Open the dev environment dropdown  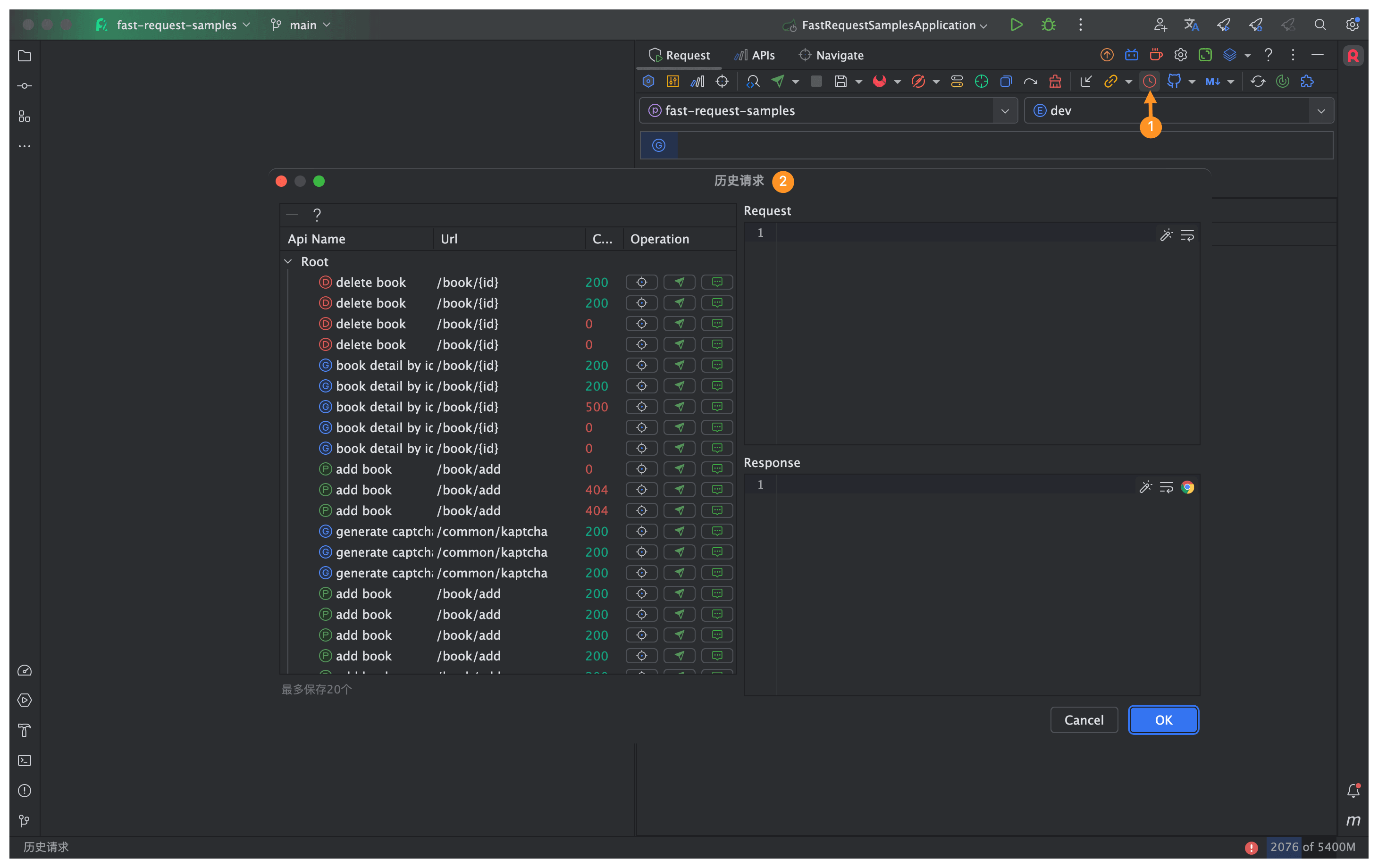pos(1321,110)
